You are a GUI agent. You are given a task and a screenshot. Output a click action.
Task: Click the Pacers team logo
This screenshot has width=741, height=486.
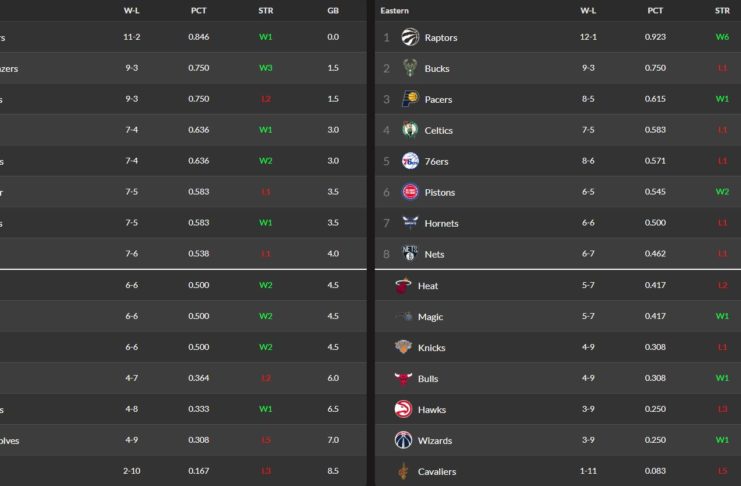point(409,99)
